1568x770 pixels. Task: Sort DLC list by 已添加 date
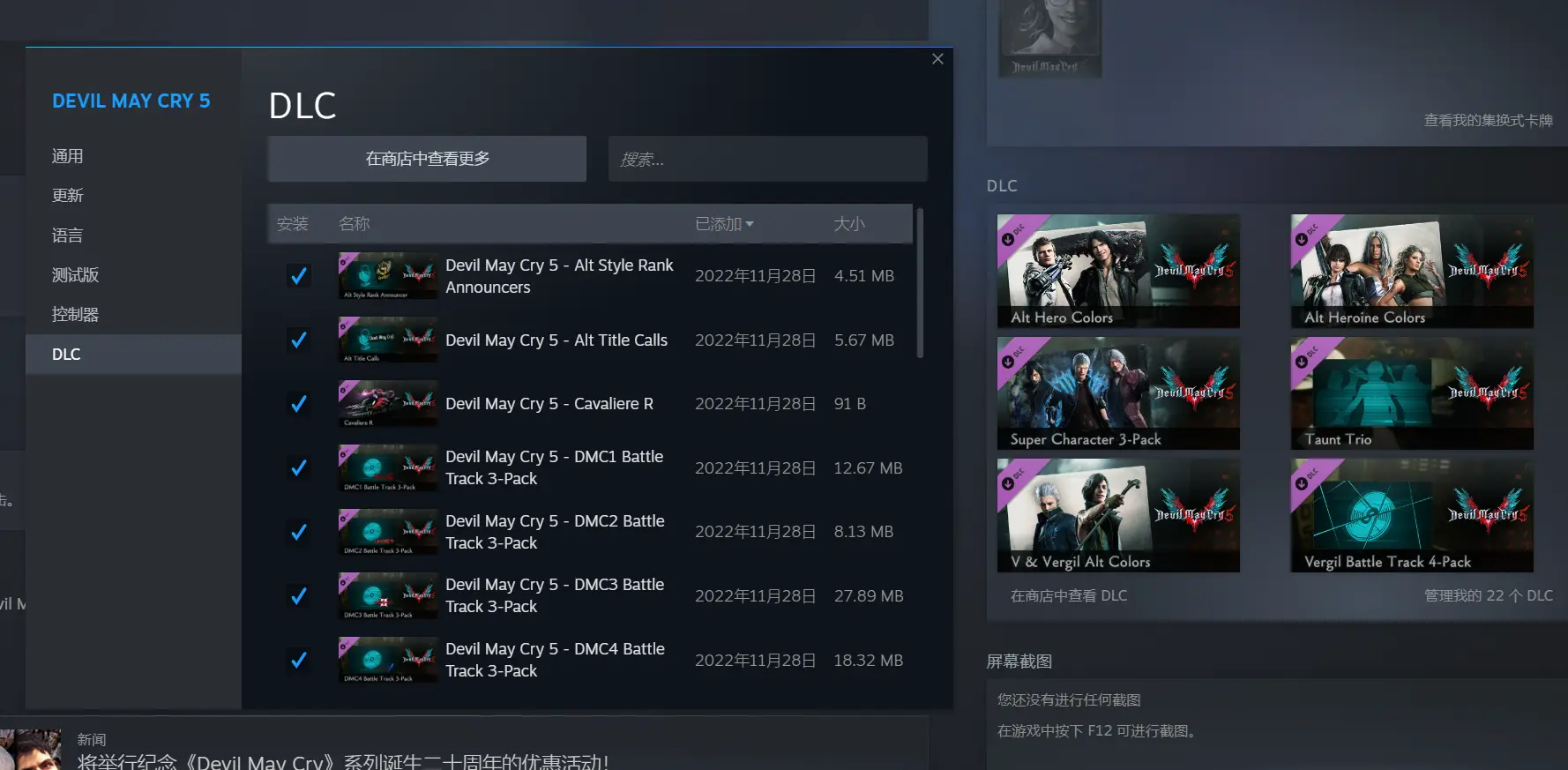click(724, 224)
